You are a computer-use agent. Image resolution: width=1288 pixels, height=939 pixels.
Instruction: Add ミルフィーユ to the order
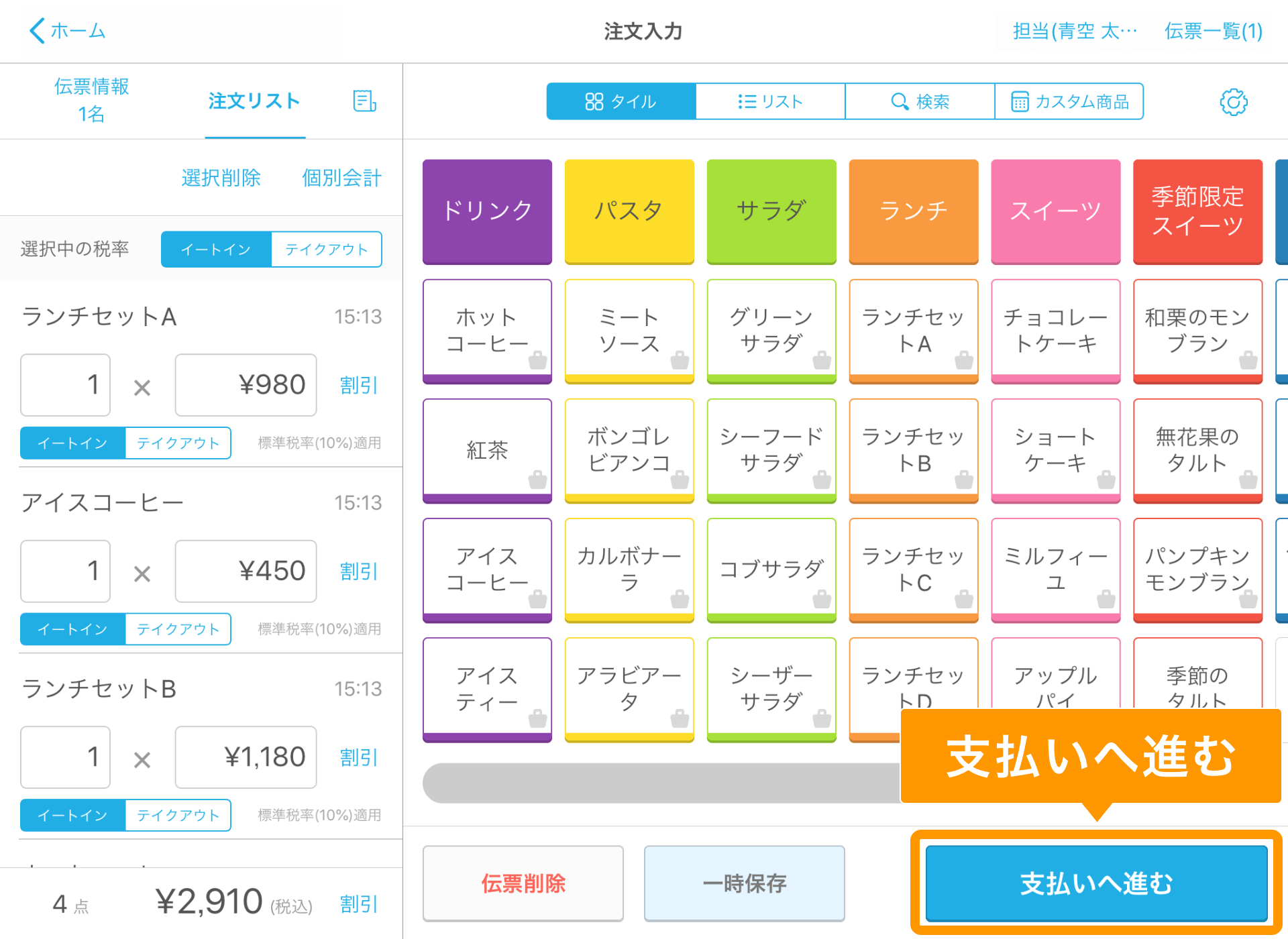(1056, 569)
